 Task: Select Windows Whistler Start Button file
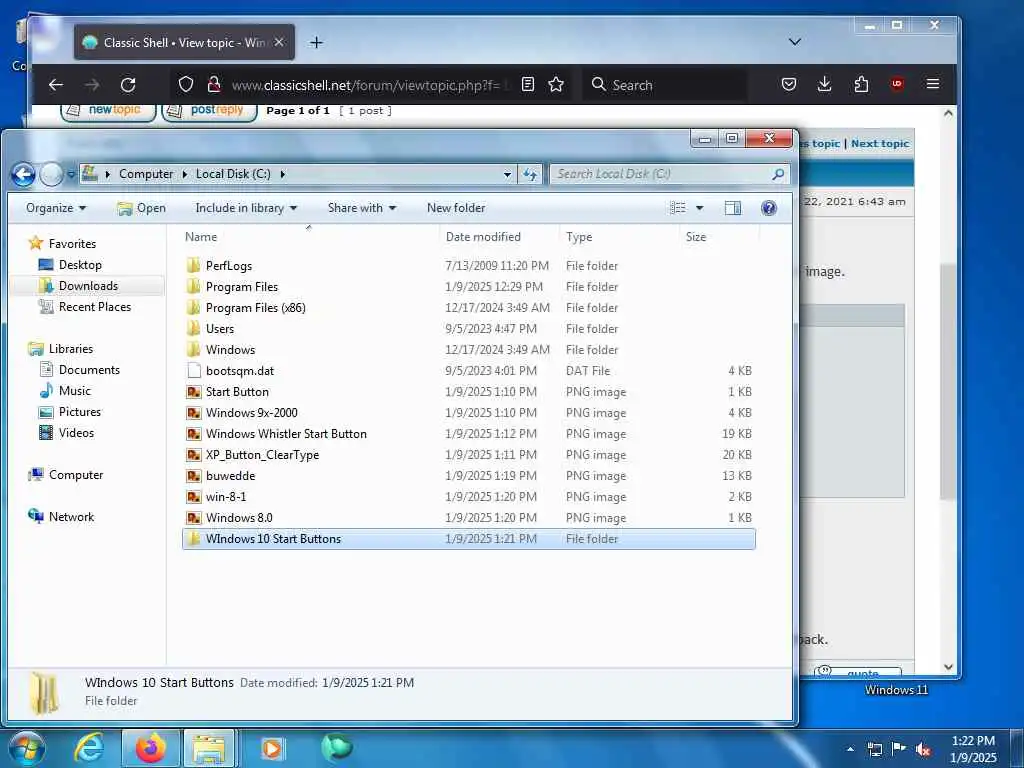[x=469, y=434]
